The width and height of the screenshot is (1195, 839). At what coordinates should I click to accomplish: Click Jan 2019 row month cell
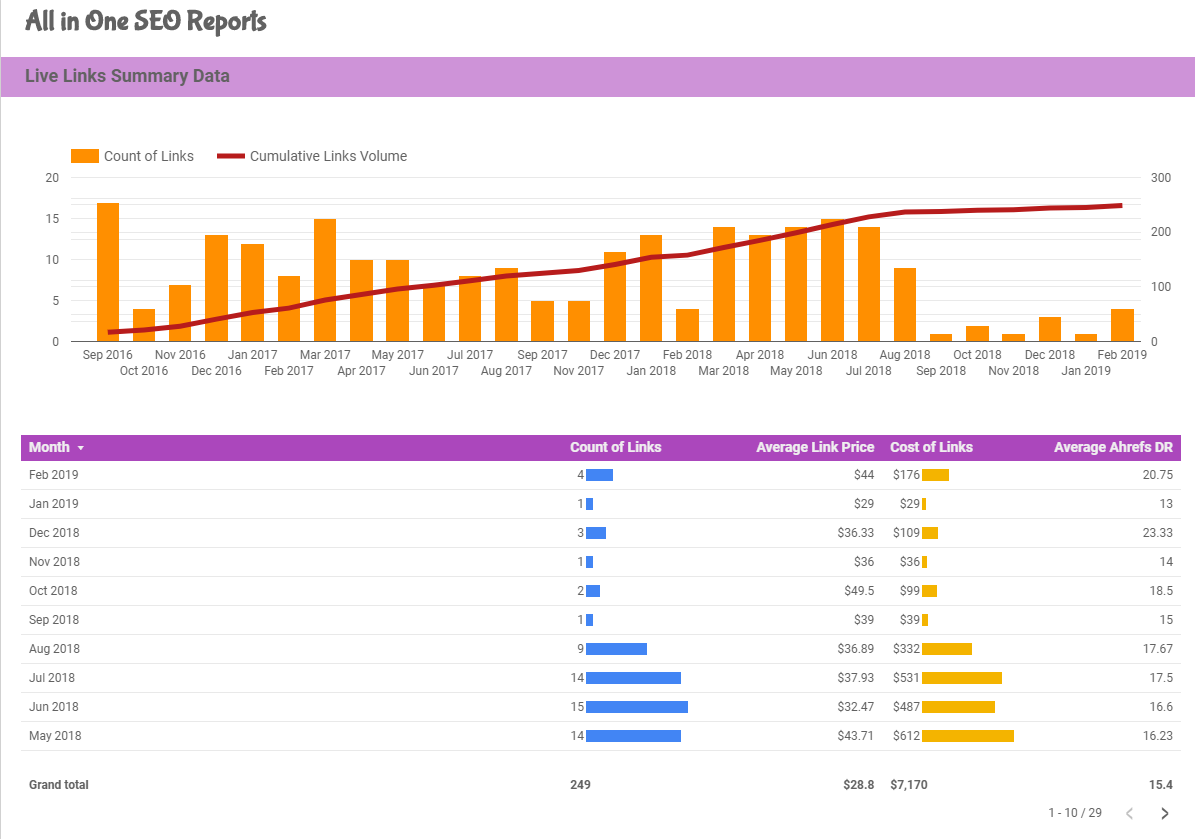(x=53, y=504)
